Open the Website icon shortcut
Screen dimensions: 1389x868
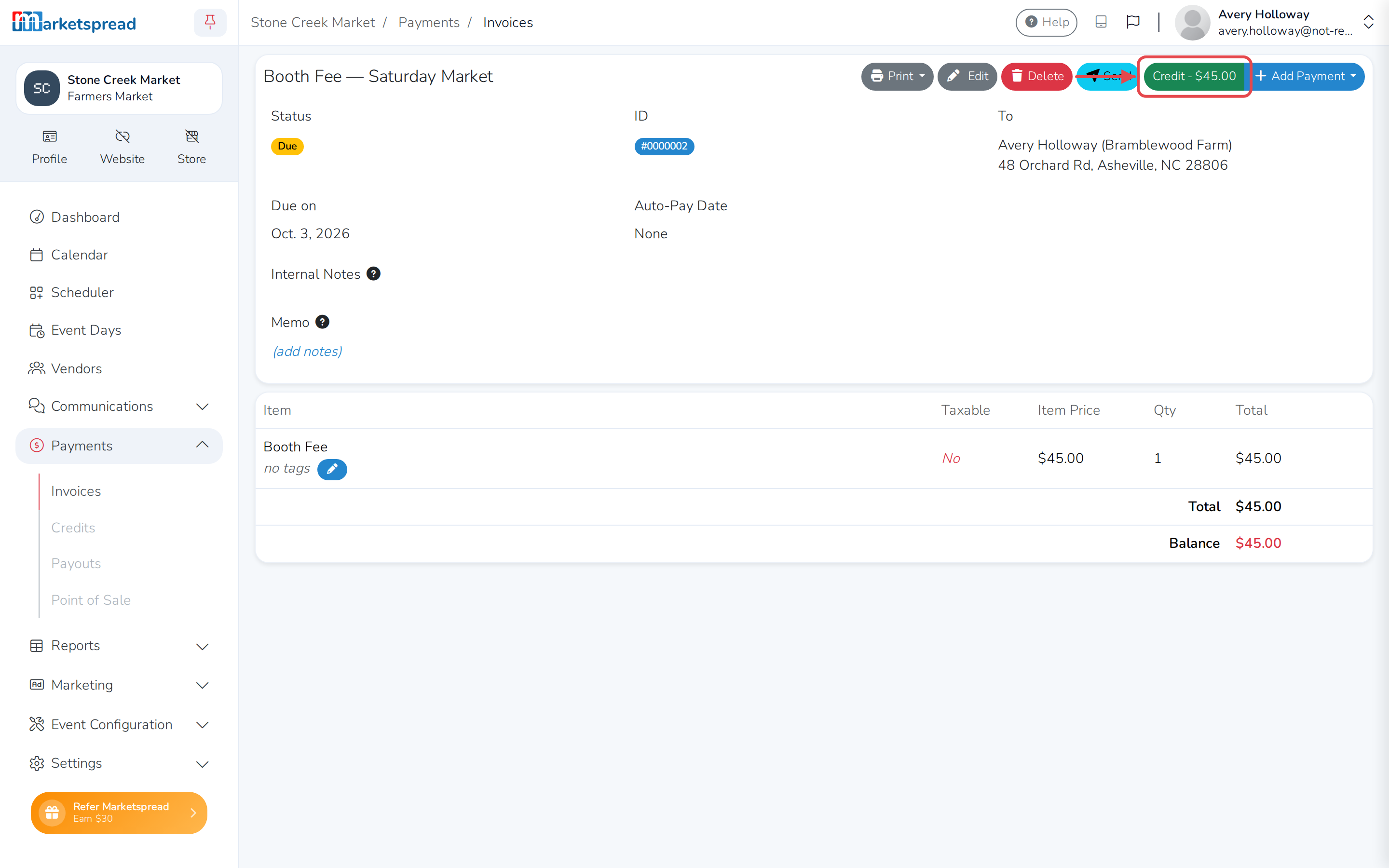coord(122,147)
